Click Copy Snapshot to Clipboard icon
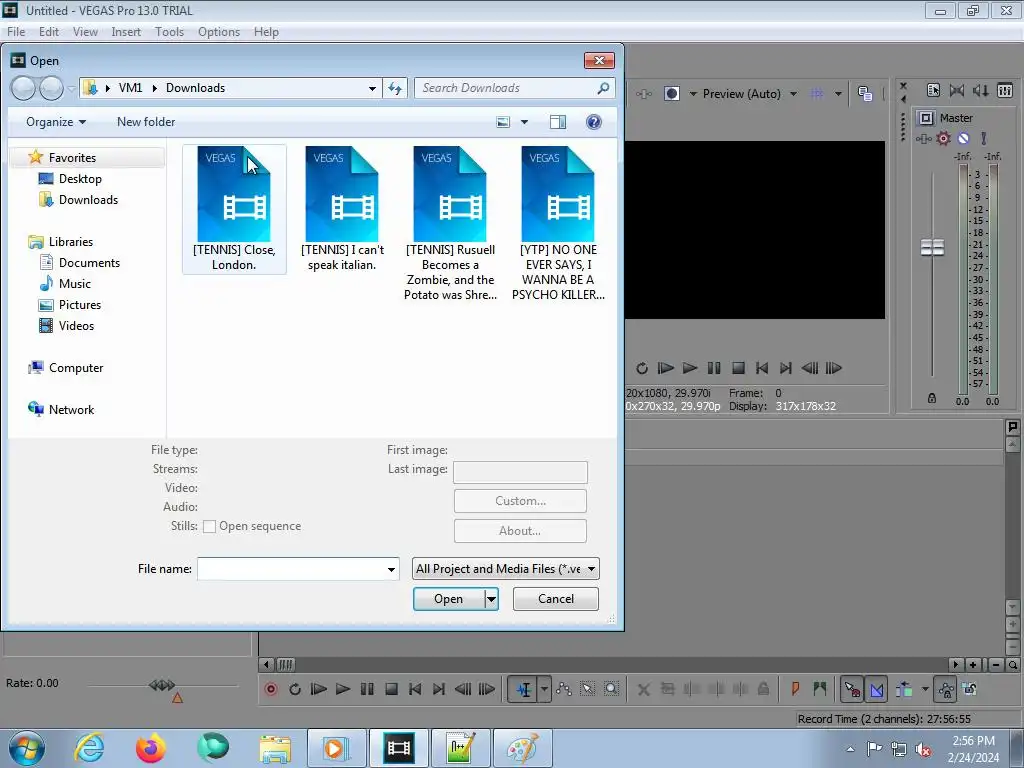This screenshot has height=768, width=1024. point(865,94)
